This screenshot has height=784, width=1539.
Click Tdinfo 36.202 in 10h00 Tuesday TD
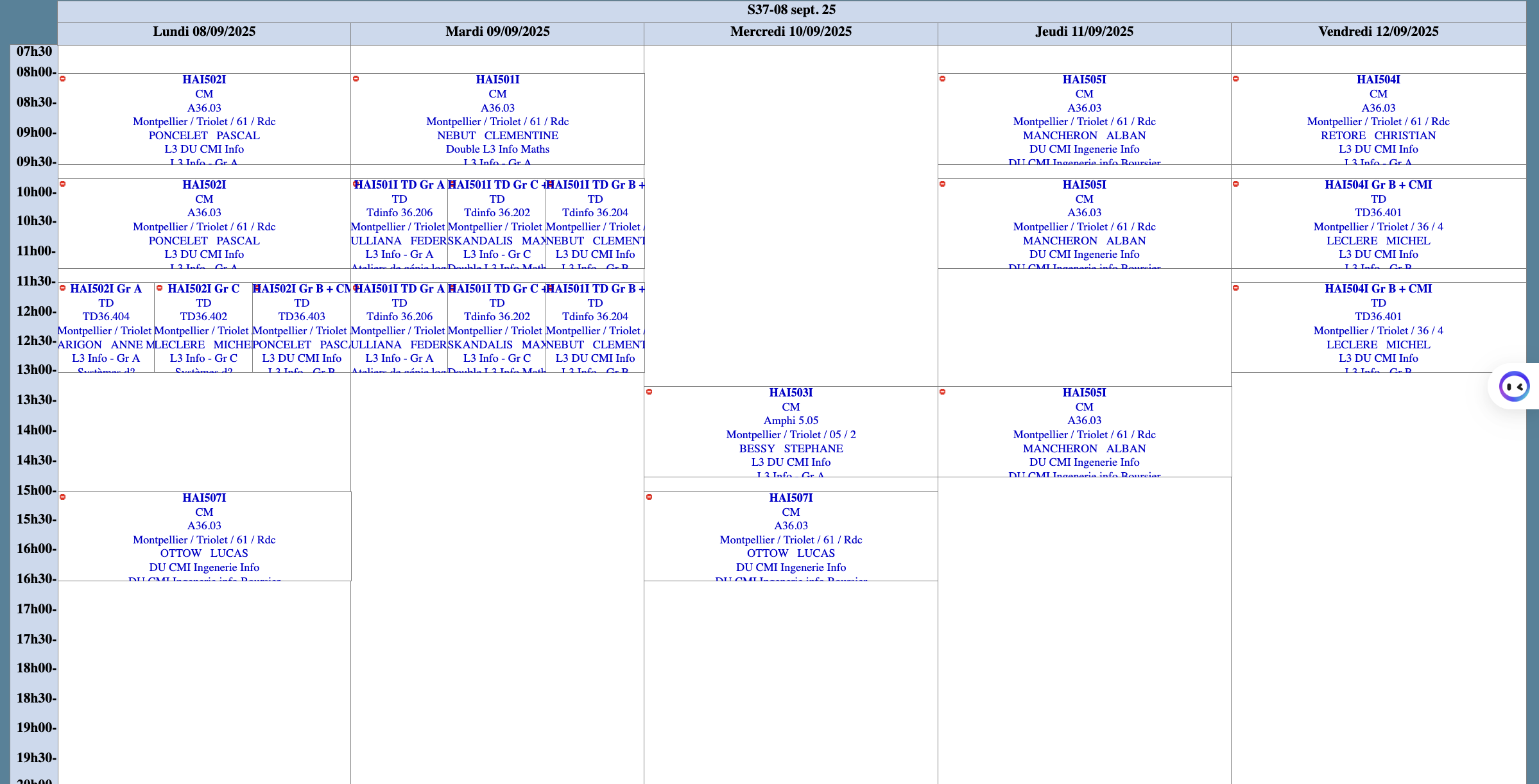[497, 213]
